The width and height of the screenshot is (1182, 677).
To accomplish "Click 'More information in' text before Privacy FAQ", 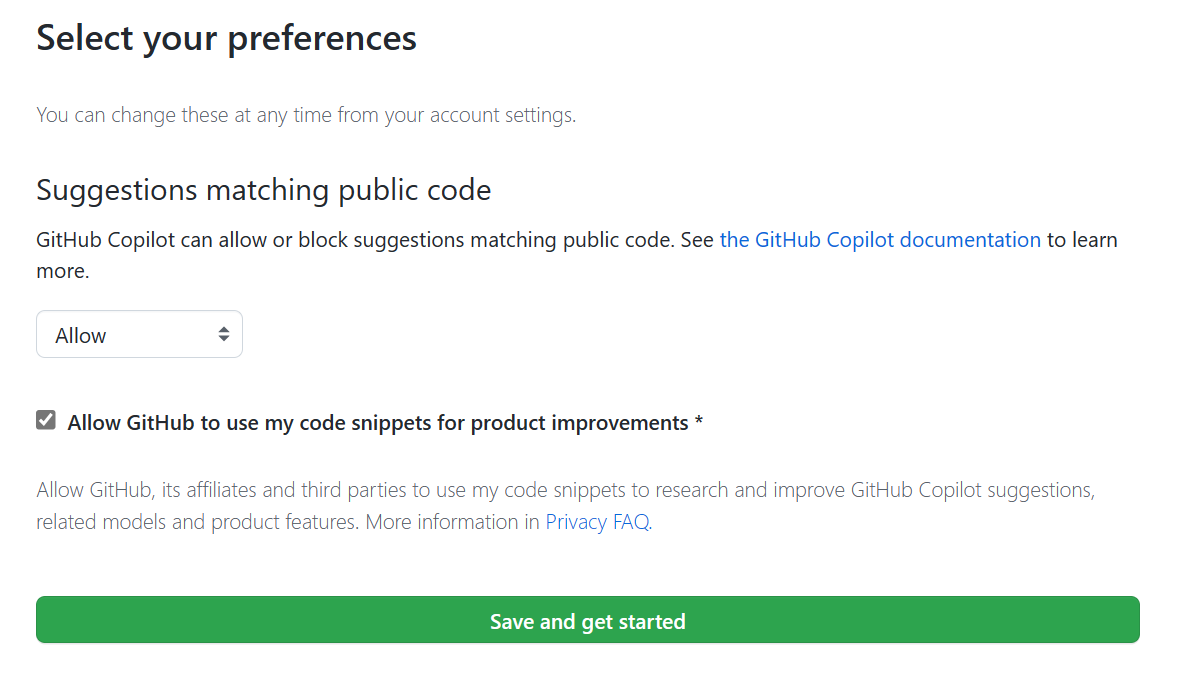I will (452, 522).
